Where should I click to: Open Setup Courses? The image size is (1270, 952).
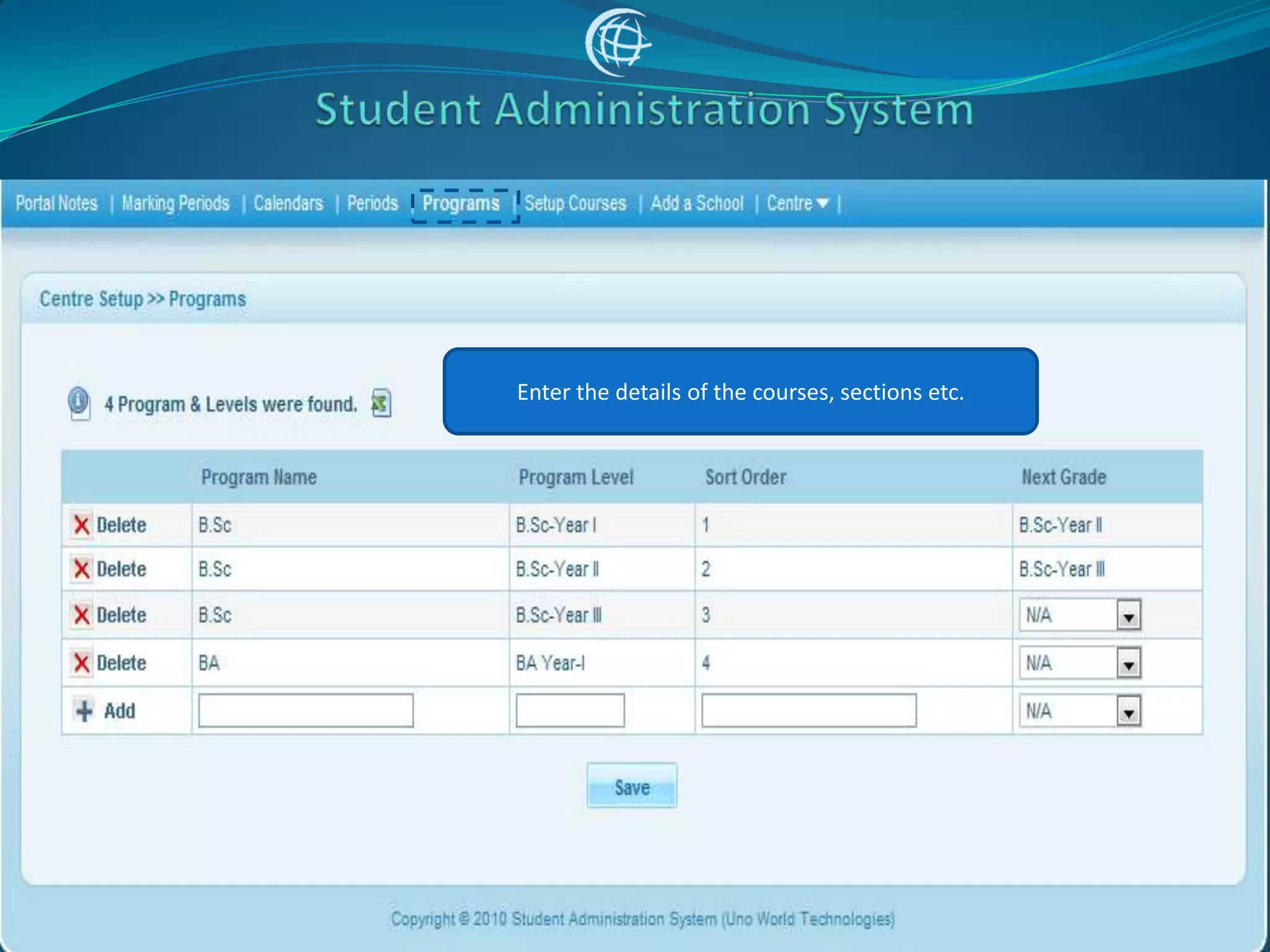575,203
